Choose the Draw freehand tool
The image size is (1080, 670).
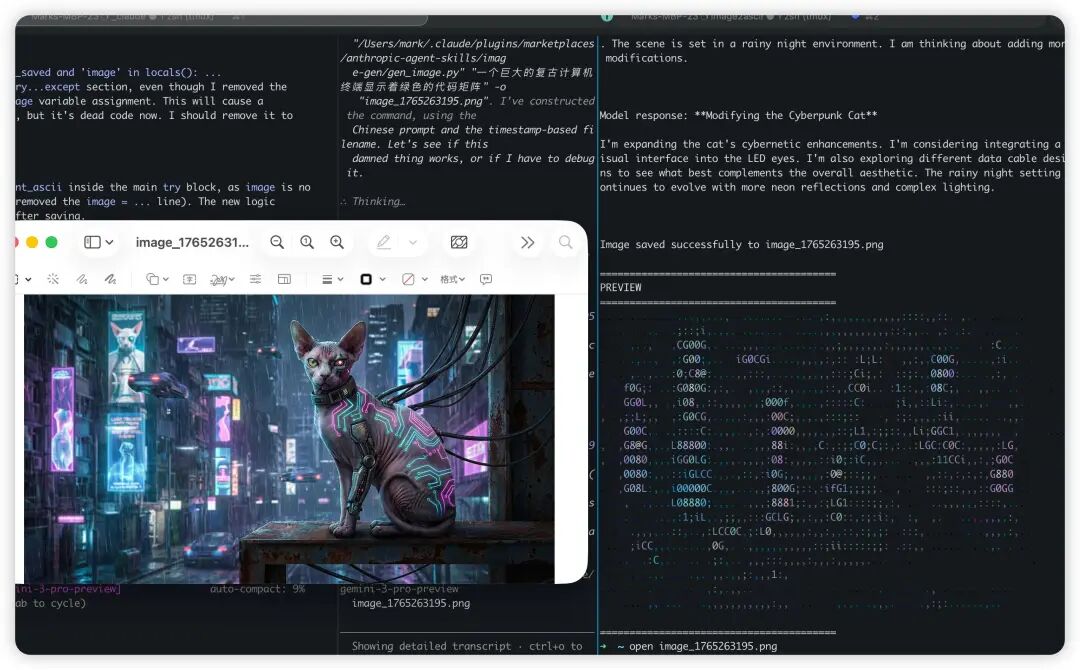[110, 279]
